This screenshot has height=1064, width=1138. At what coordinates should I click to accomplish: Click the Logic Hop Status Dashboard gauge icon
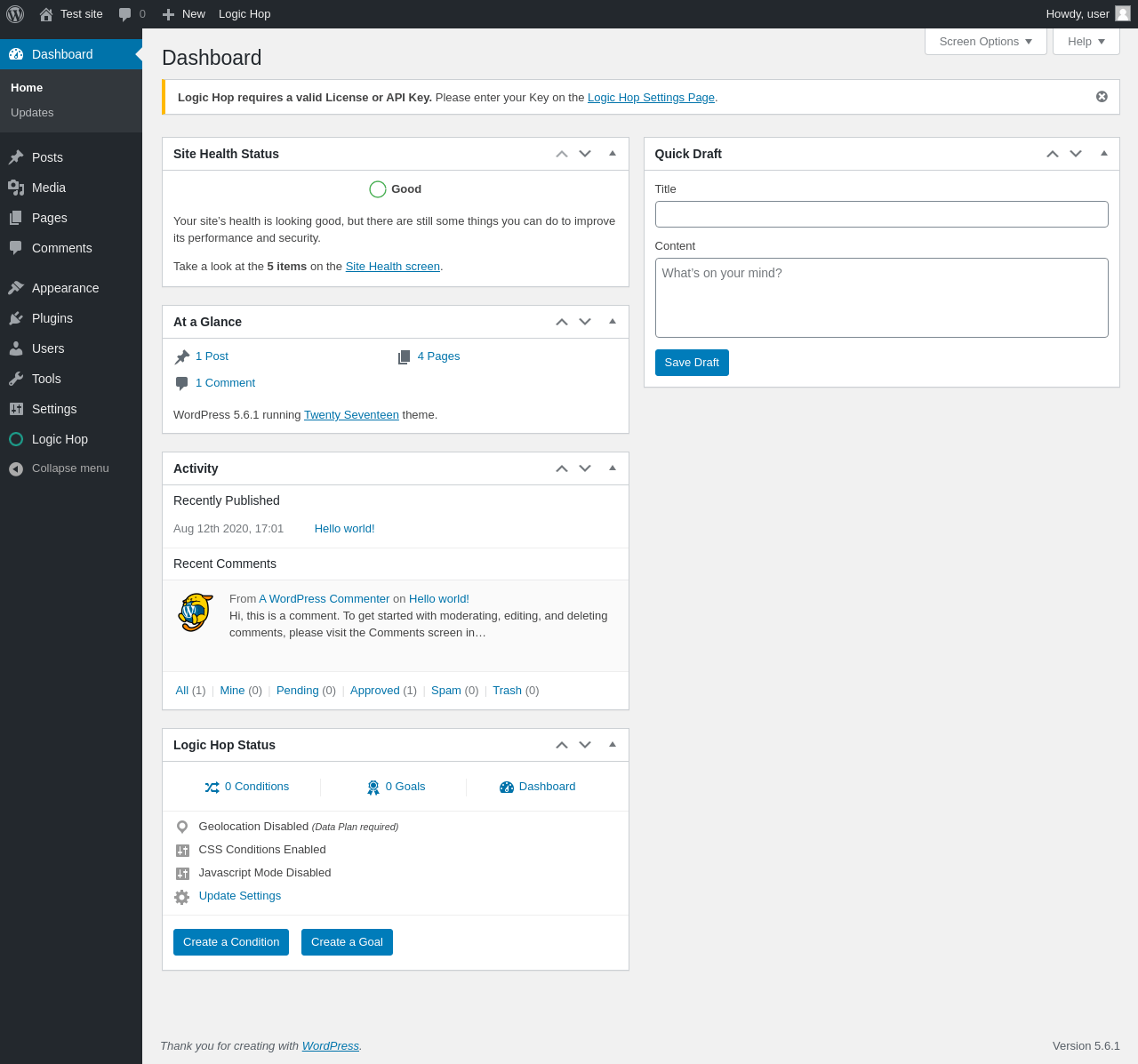tap(507, 788)
